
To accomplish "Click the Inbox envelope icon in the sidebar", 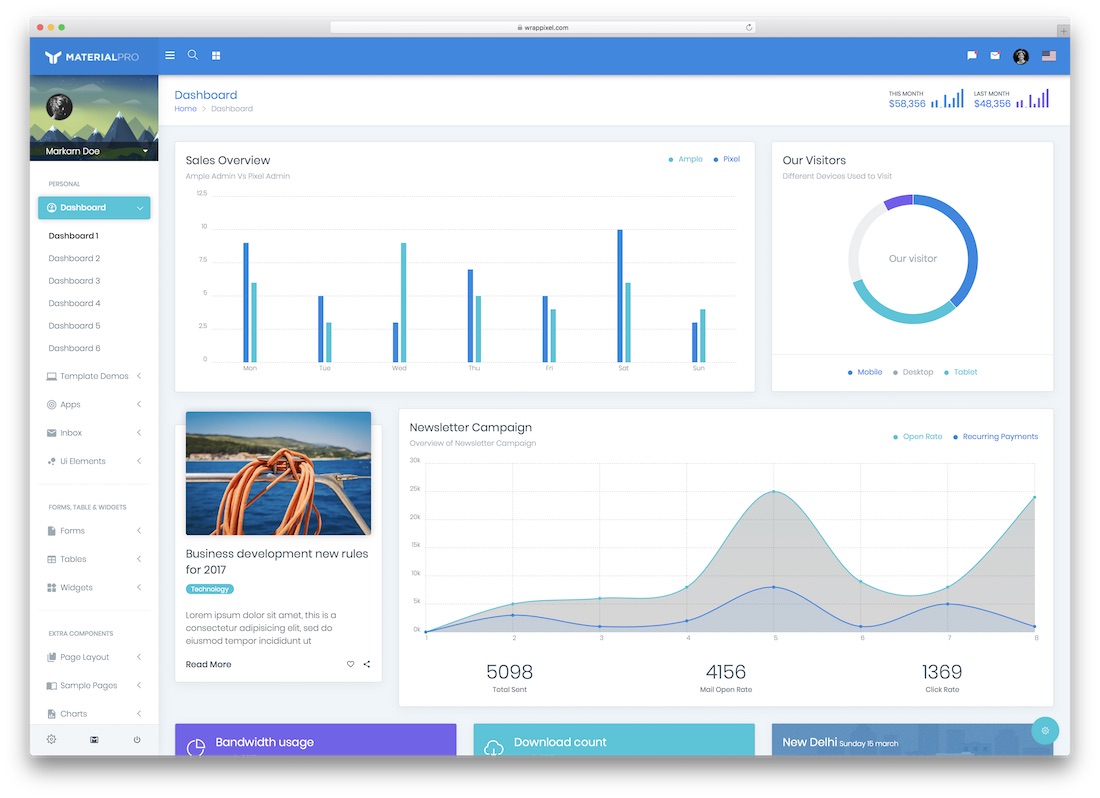I will 51,433.
